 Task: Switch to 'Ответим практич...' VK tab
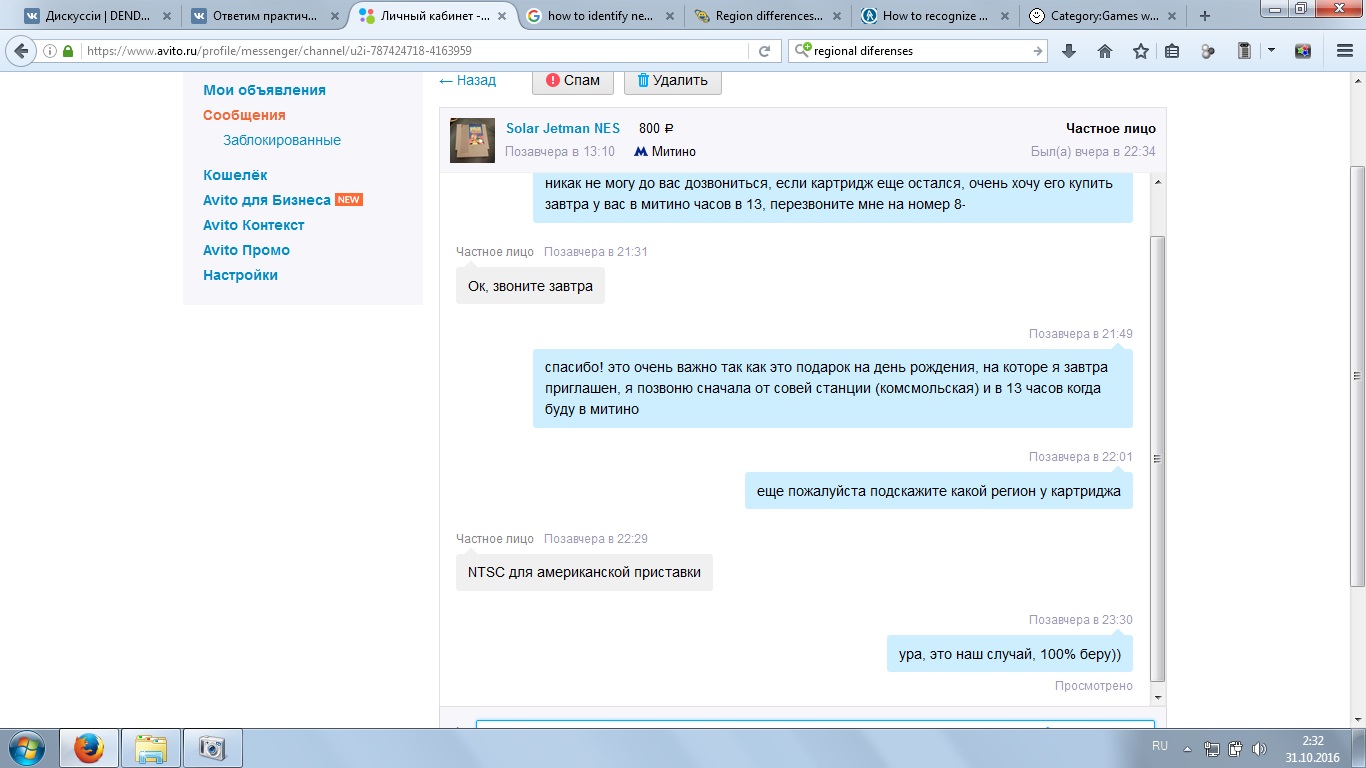264,16
